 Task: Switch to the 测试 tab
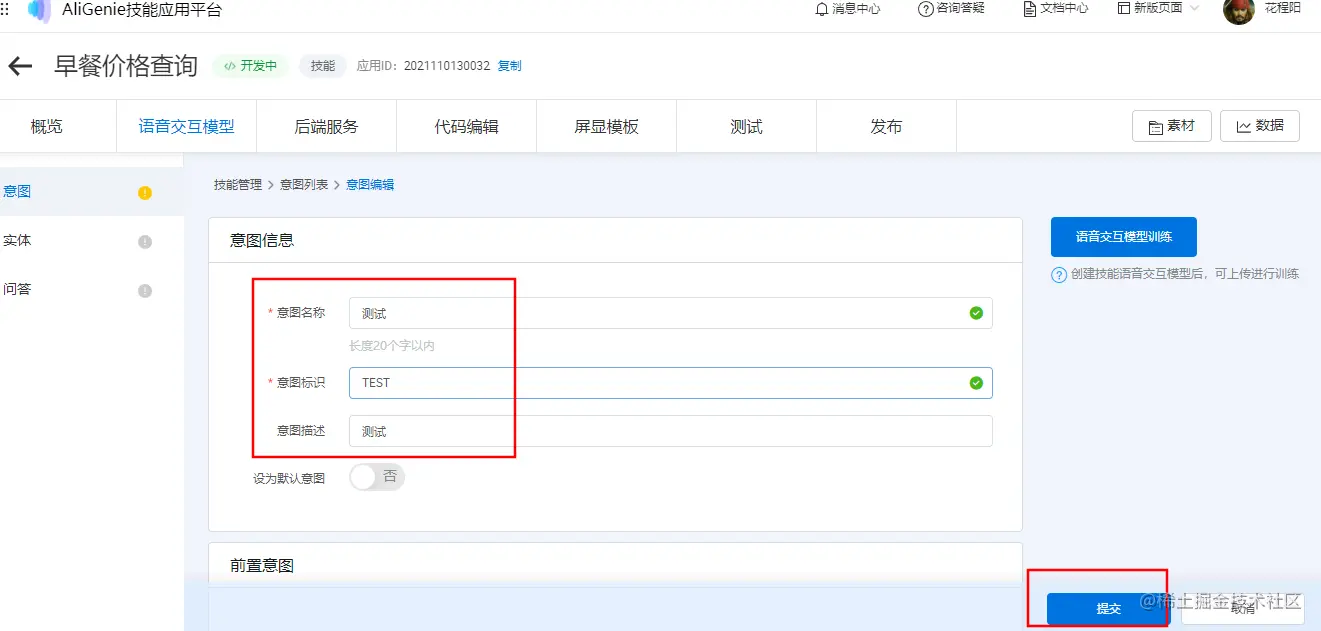(x=747, y=126)
